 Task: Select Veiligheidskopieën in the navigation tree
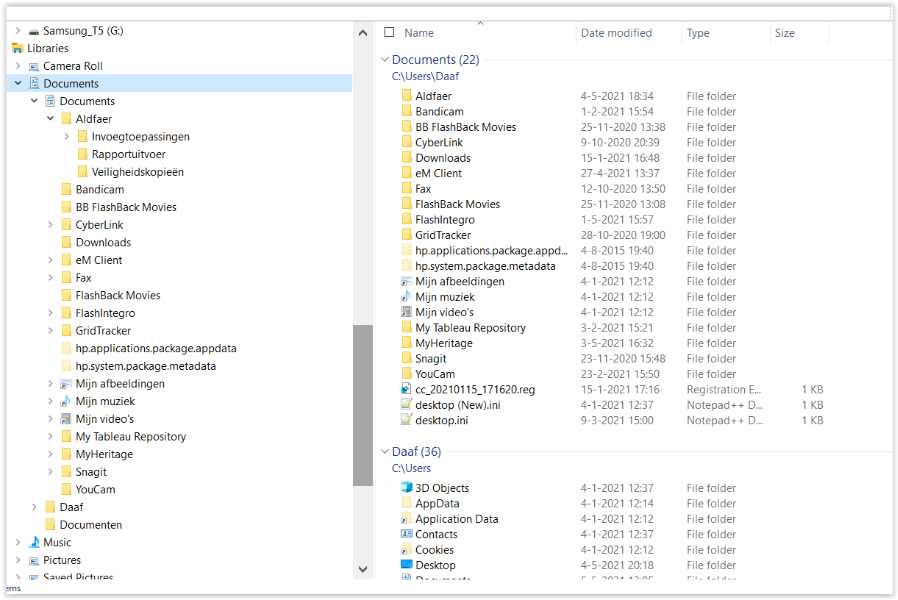(x=137, y=172)
